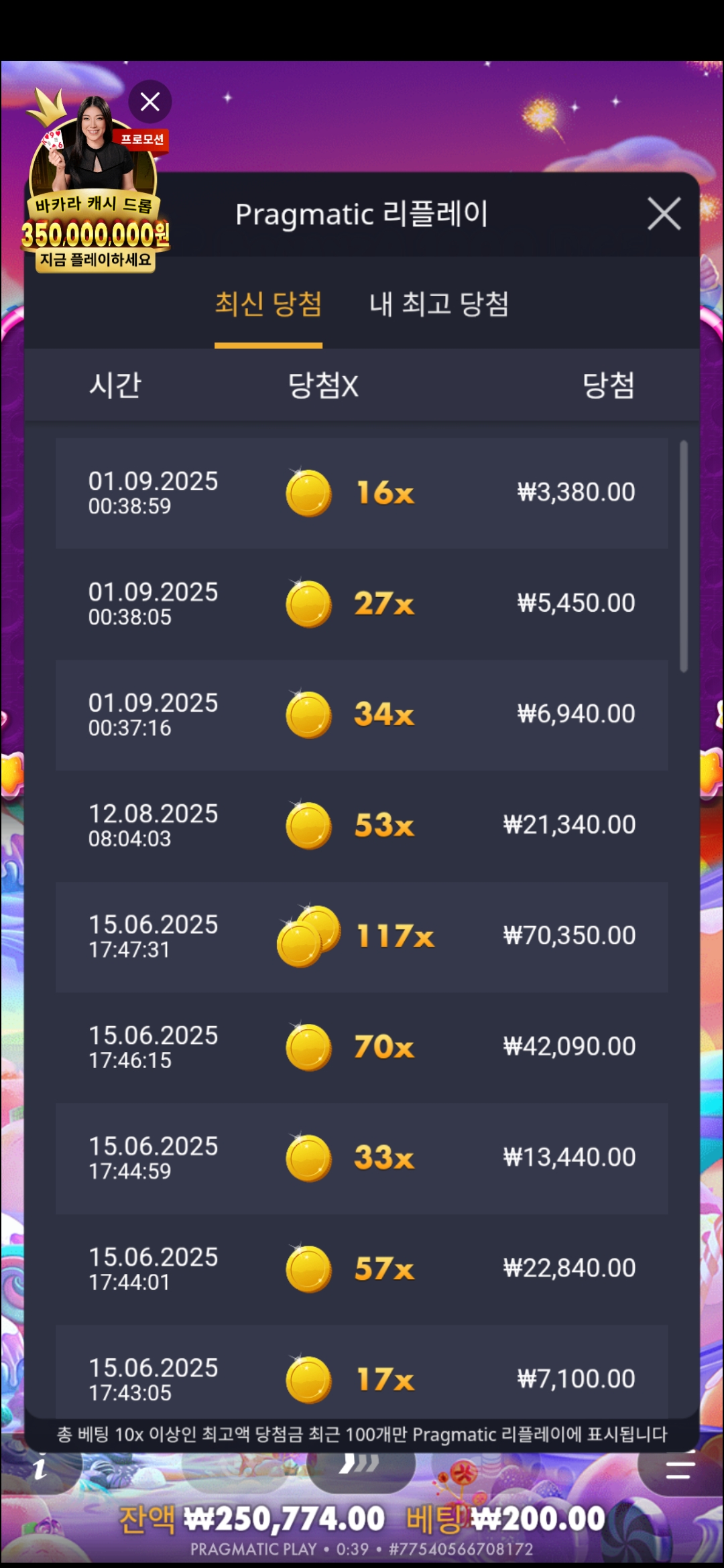Play replay of the ₩70,350.00 win
This screenshot has width=724, height=1568.
[362, 936]
